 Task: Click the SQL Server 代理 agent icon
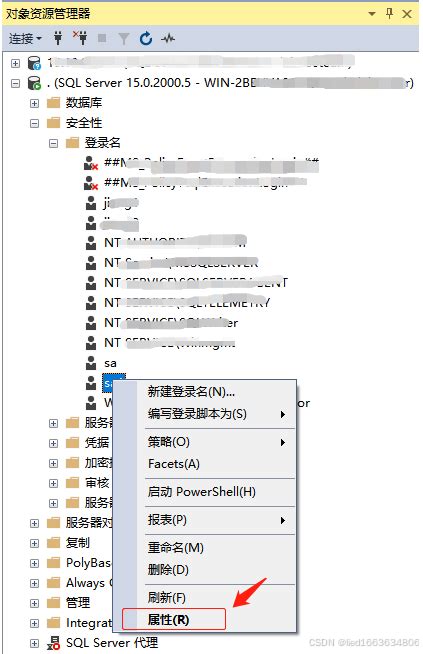click(53, 643)
